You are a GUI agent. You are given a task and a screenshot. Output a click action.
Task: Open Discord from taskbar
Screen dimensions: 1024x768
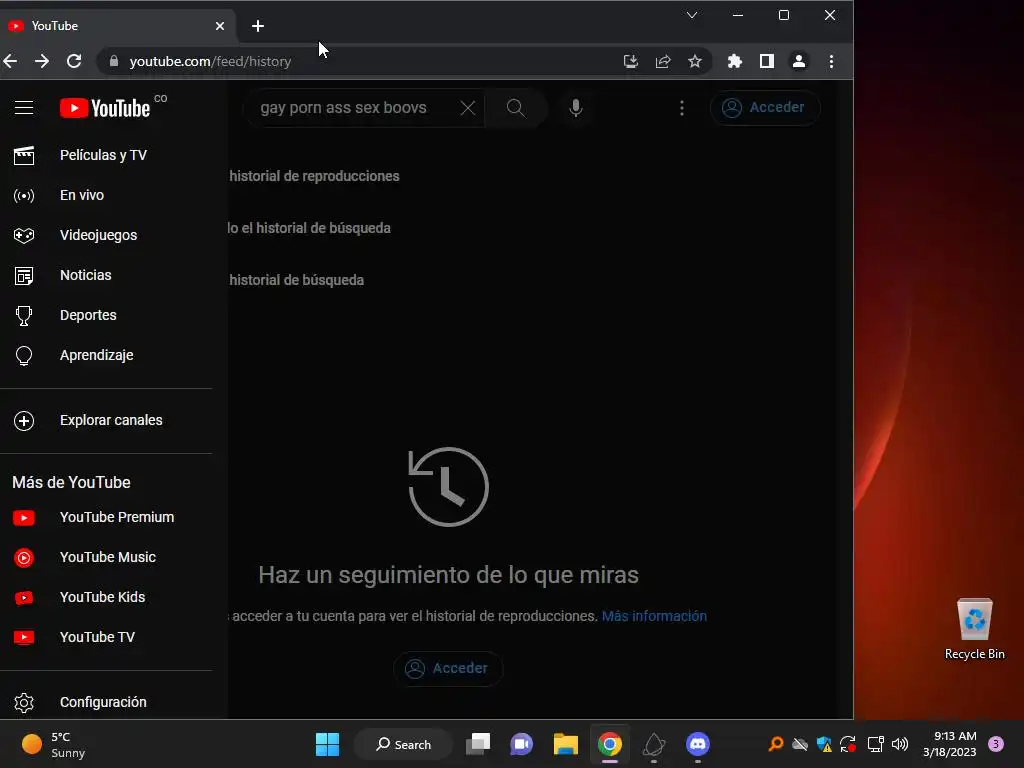click(x=697, y=744)
